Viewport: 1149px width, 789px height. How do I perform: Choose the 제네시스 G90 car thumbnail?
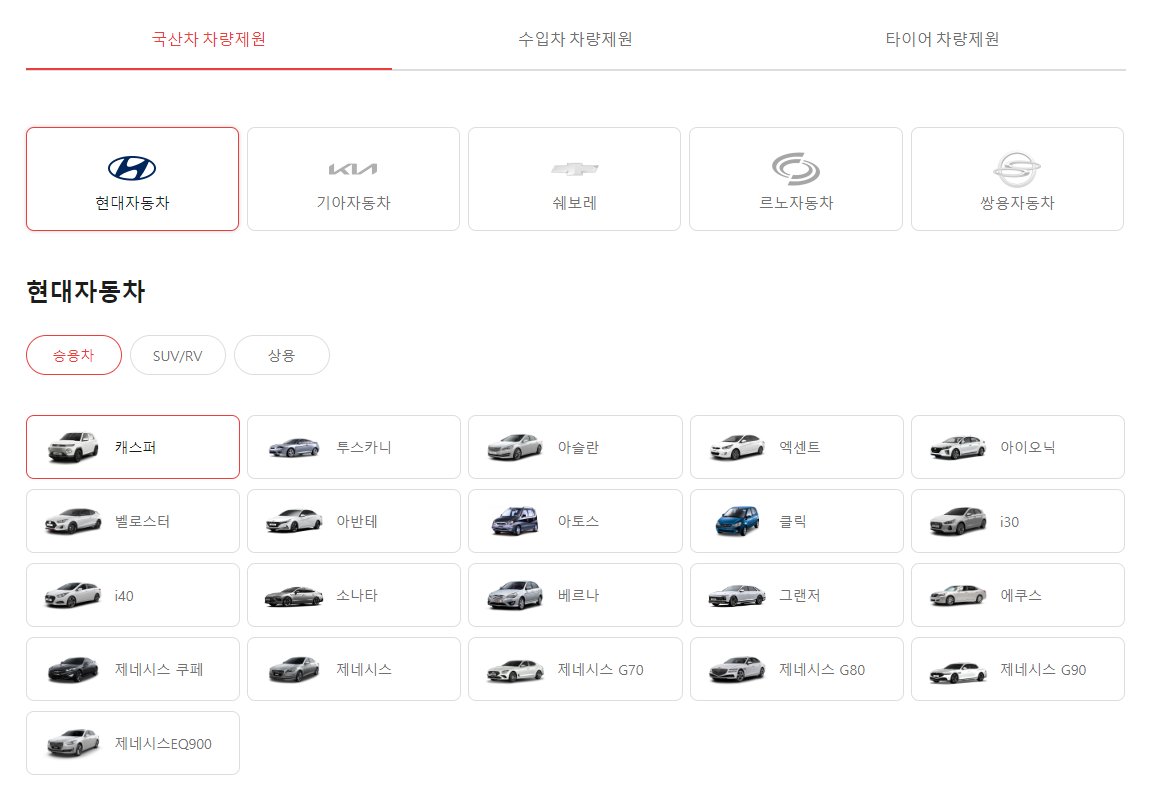click(958, 672)
